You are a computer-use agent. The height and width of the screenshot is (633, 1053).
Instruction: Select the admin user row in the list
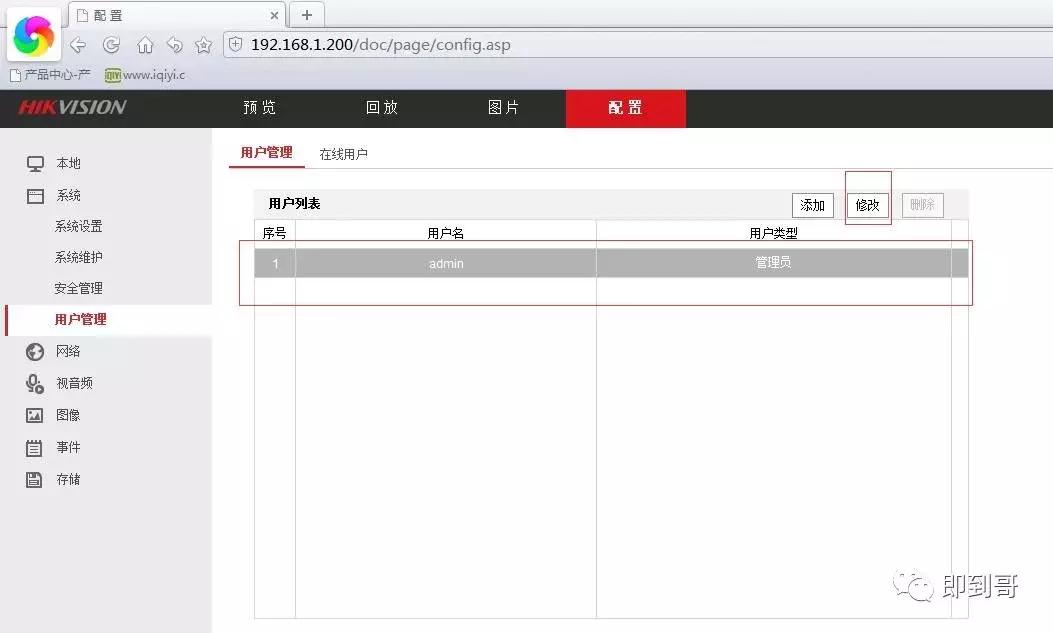[445, 263]
